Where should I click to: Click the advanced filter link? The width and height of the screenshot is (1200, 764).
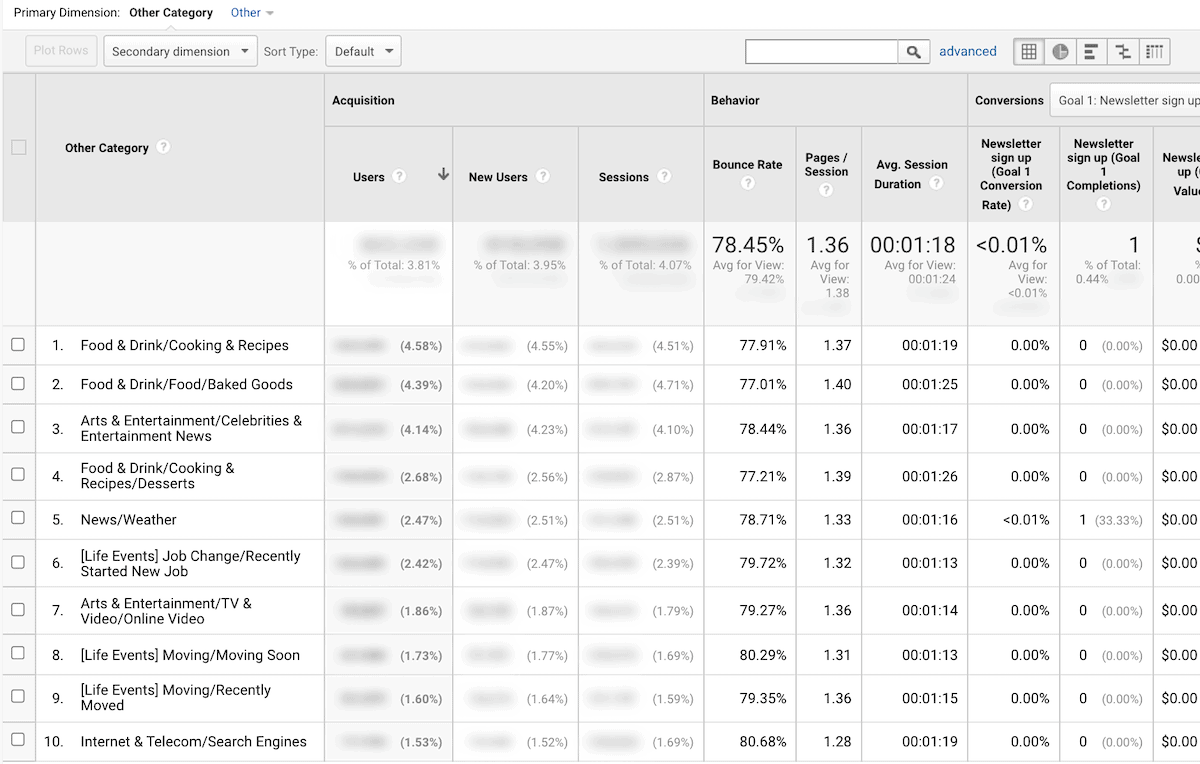(967, 51)
